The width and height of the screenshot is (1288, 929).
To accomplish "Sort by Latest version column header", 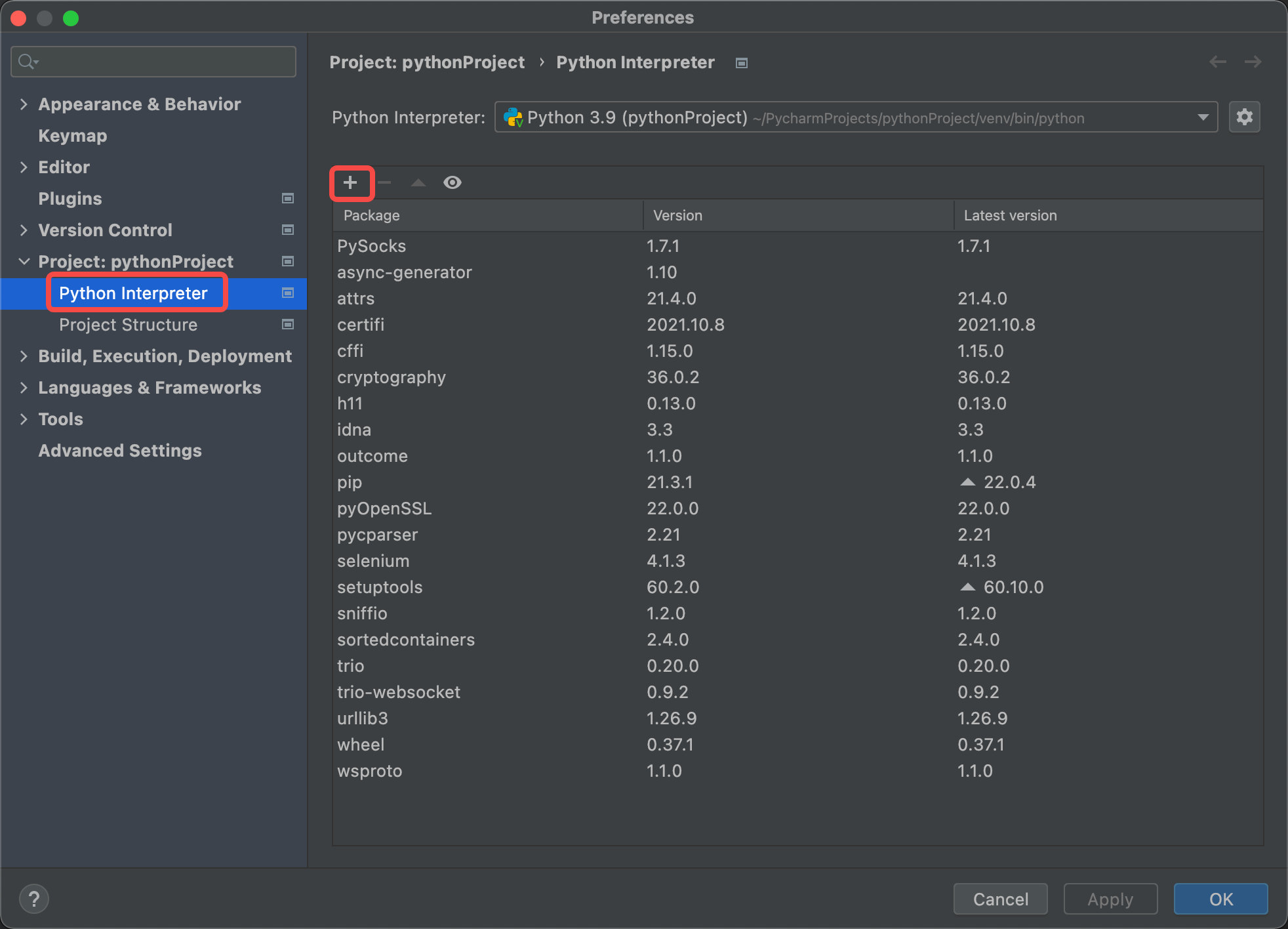I will [x=1010, y=215].
